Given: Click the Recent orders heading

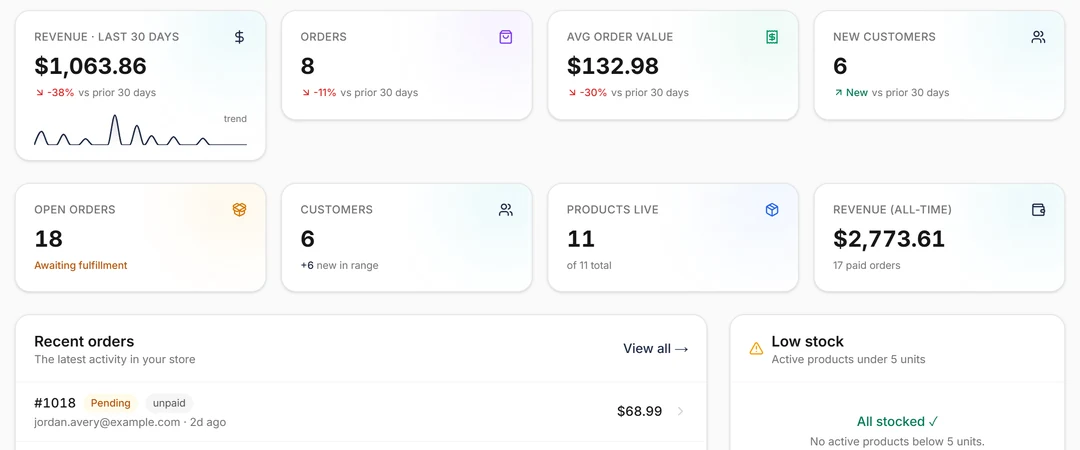Looking at the screenshot, I should click(x=84, y=341).
